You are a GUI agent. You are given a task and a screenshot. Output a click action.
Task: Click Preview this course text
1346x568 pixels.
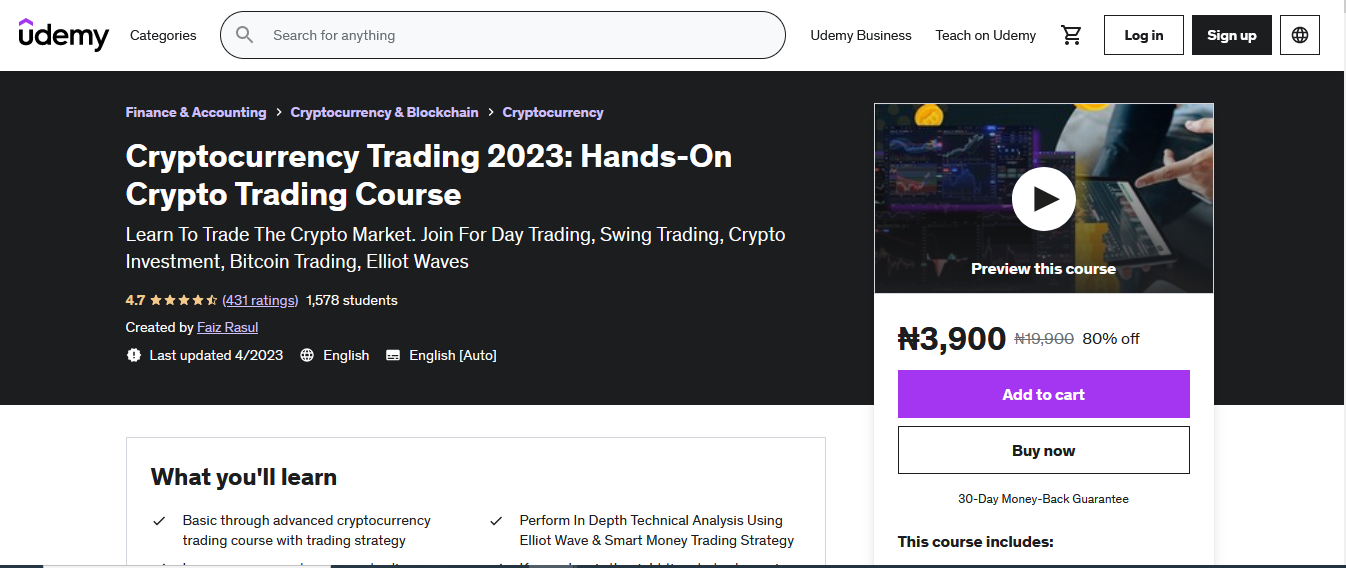[x=1044, y=268]
